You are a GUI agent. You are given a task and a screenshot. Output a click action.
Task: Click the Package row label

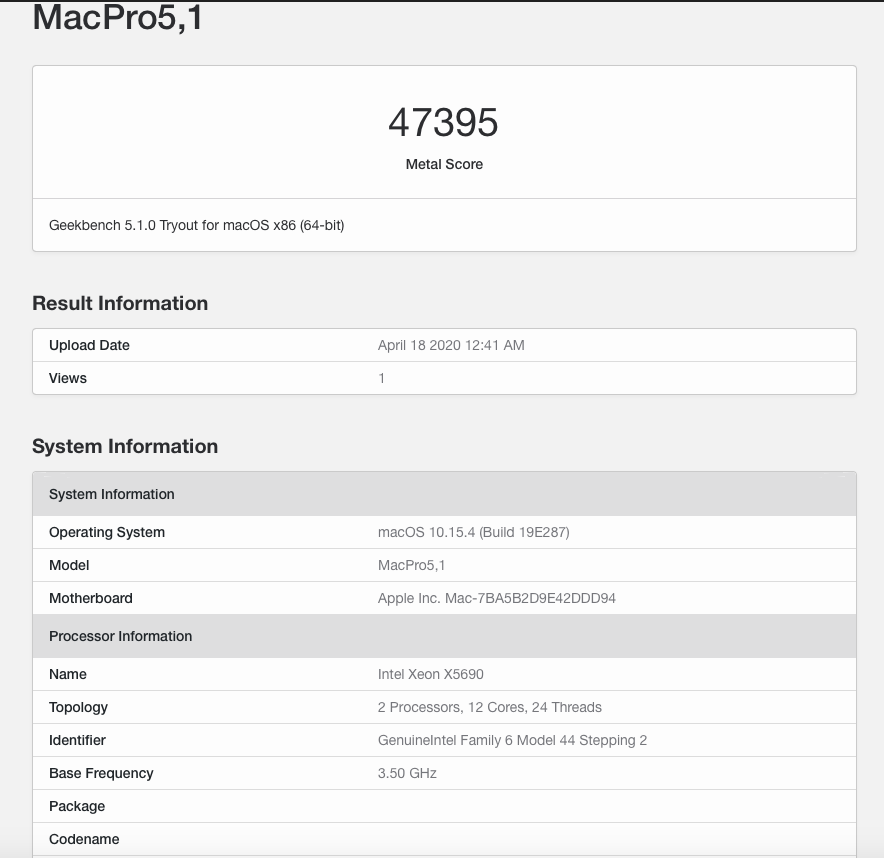click(77, 806)
